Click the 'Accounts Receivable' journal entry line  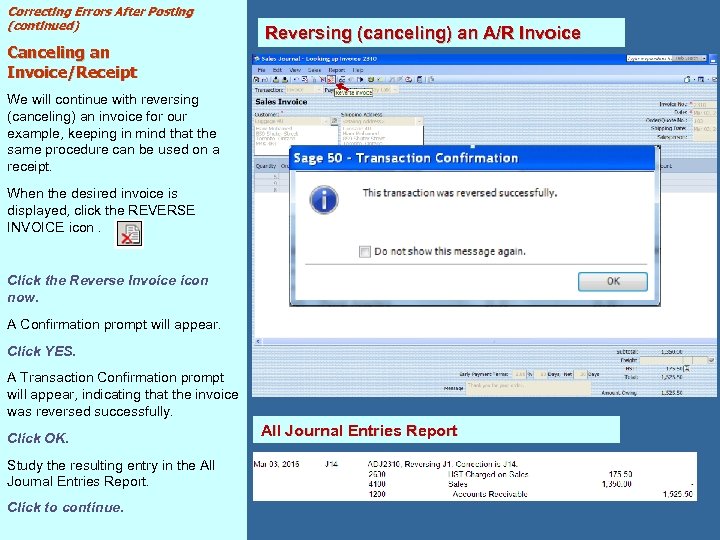click(x=489, y=495)
